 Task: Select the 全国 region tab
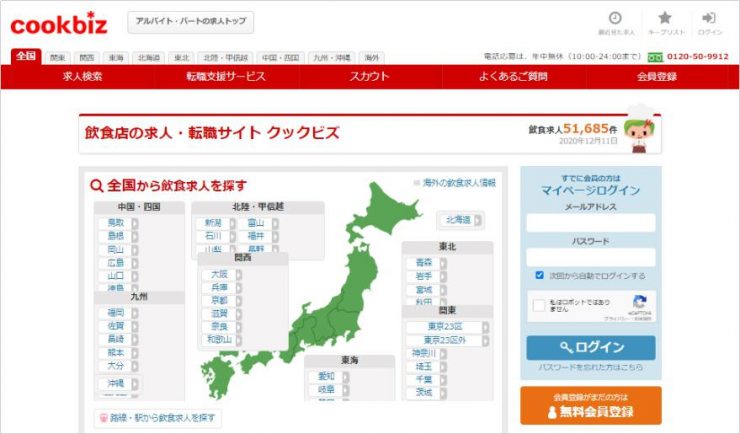coord(26,56)
